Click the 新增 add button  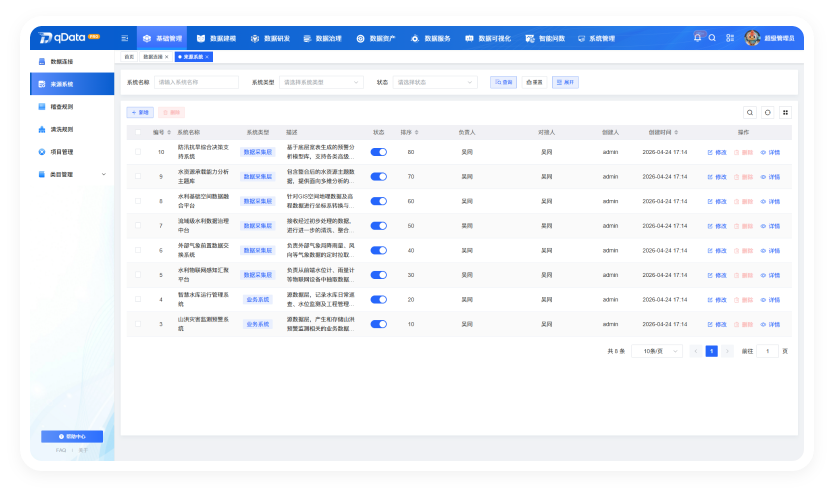click(x=140, y=113)
